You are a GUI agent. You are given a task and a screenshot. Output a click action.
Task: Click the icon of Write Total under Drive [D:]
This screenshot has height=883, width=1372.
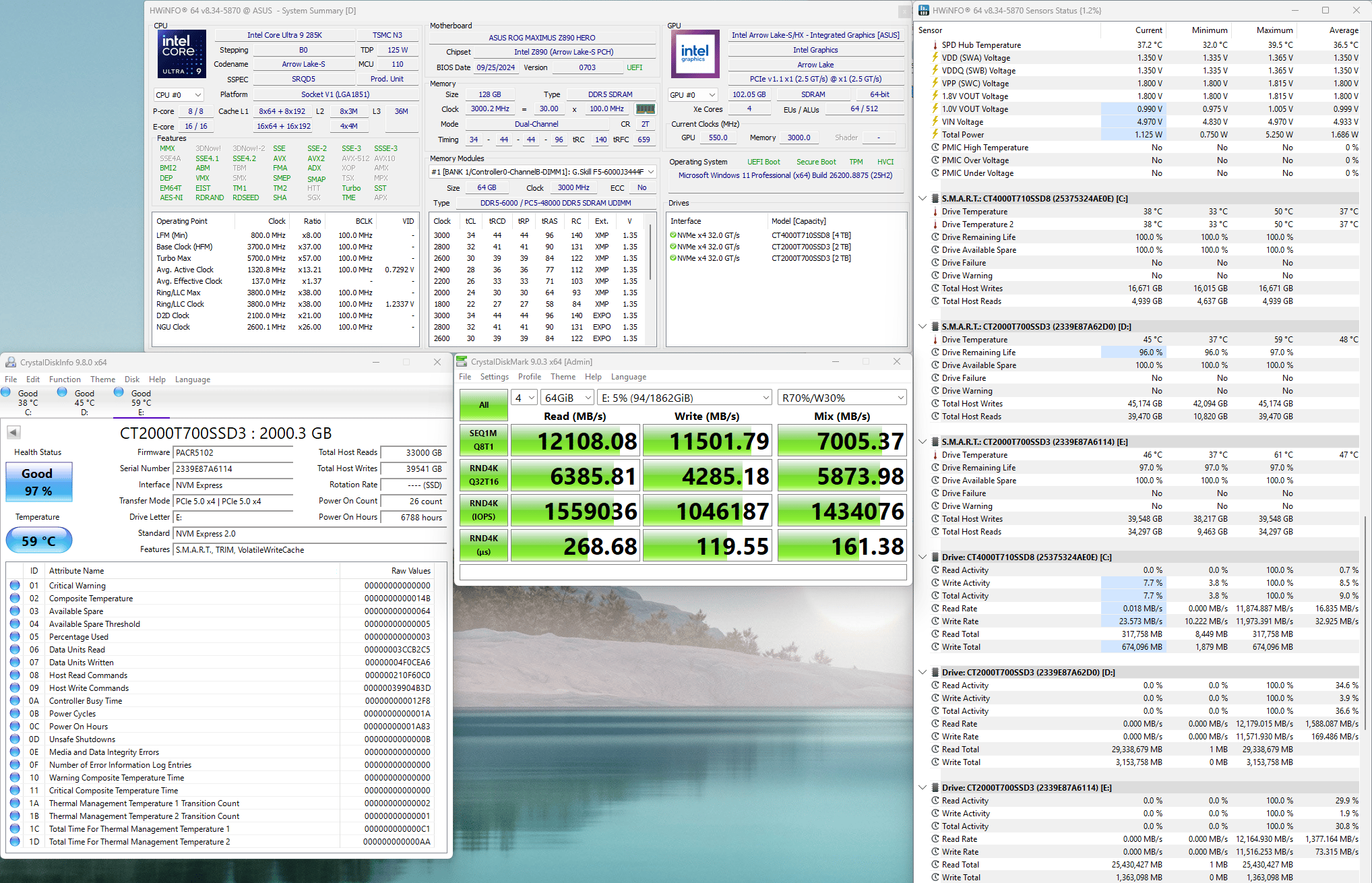(x=935, y=762)
